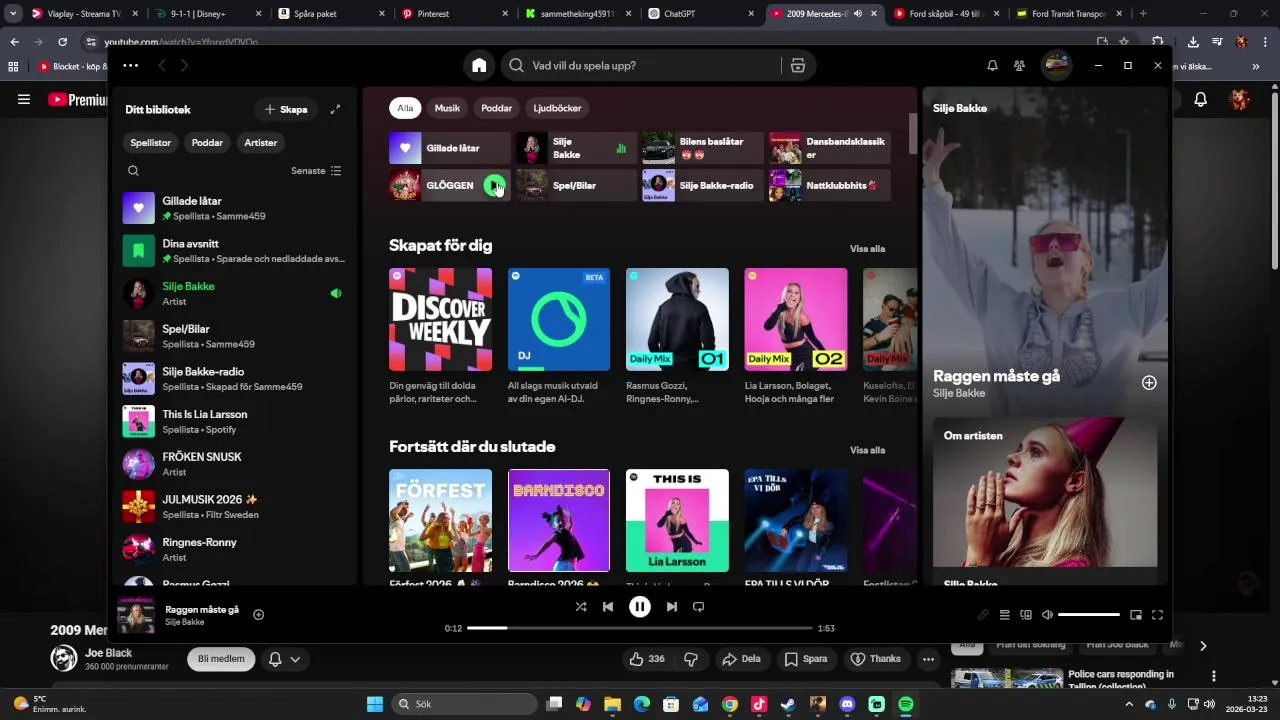Go to Spotify Home via house icon
1280x720 pixels.
479,65
